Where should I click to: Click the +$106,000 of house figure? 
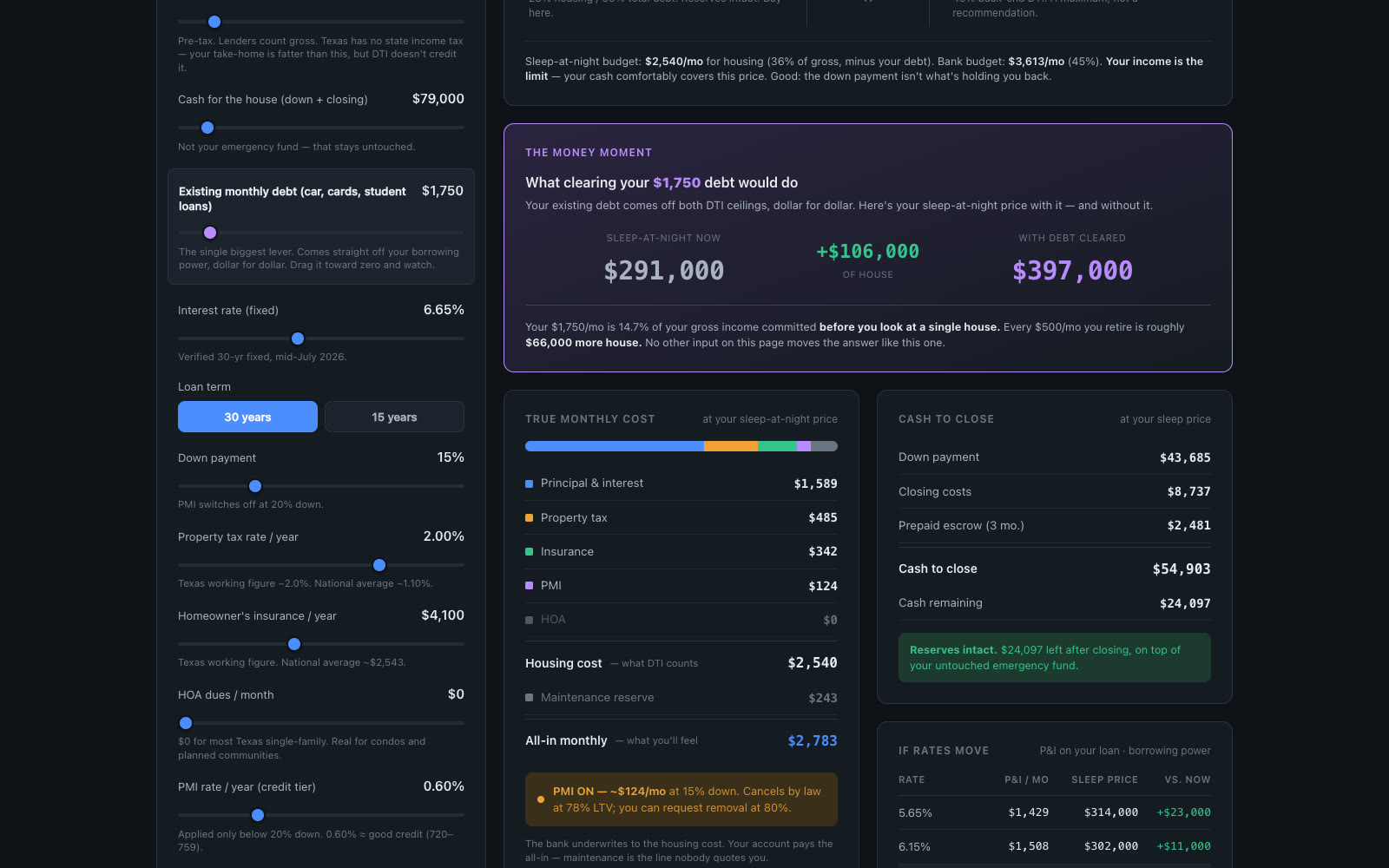867,252
